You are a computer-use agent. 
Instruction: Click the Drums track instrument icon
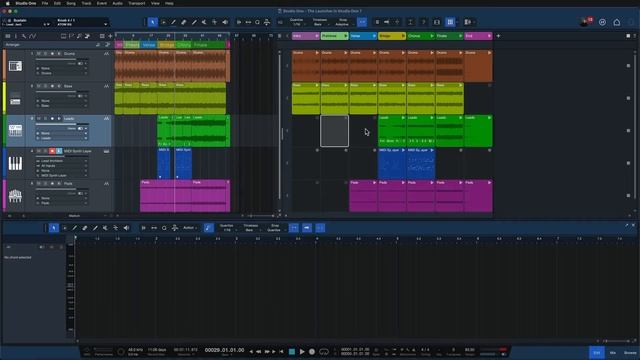pos(15,66)
